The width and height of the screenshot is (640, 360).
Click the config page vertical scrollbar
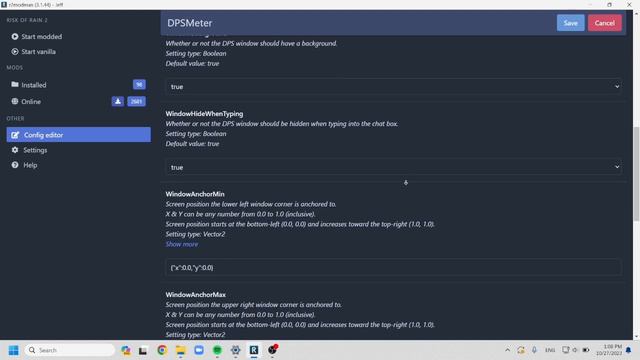point(636,175)
